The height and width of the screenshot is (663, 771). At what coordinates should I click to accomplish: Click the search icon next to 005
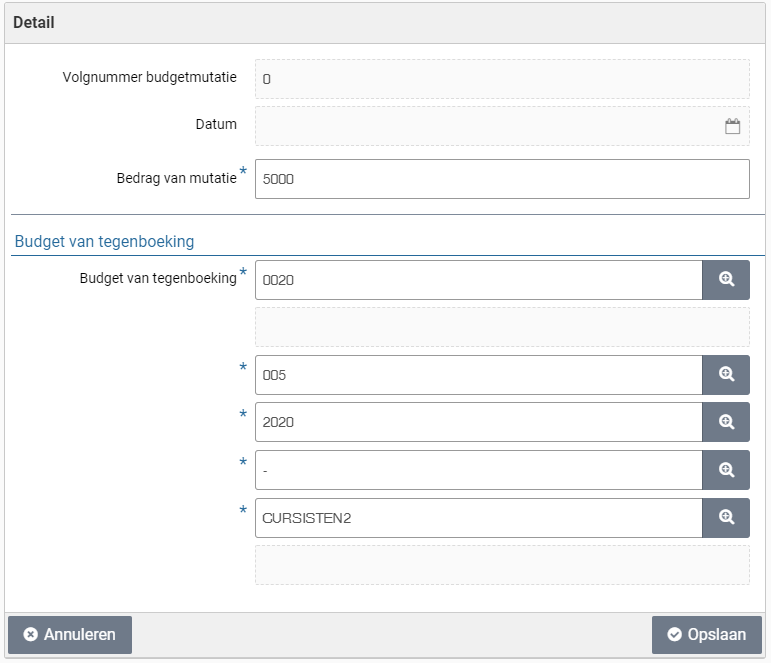pyautogui.click(x=726, y=374)
